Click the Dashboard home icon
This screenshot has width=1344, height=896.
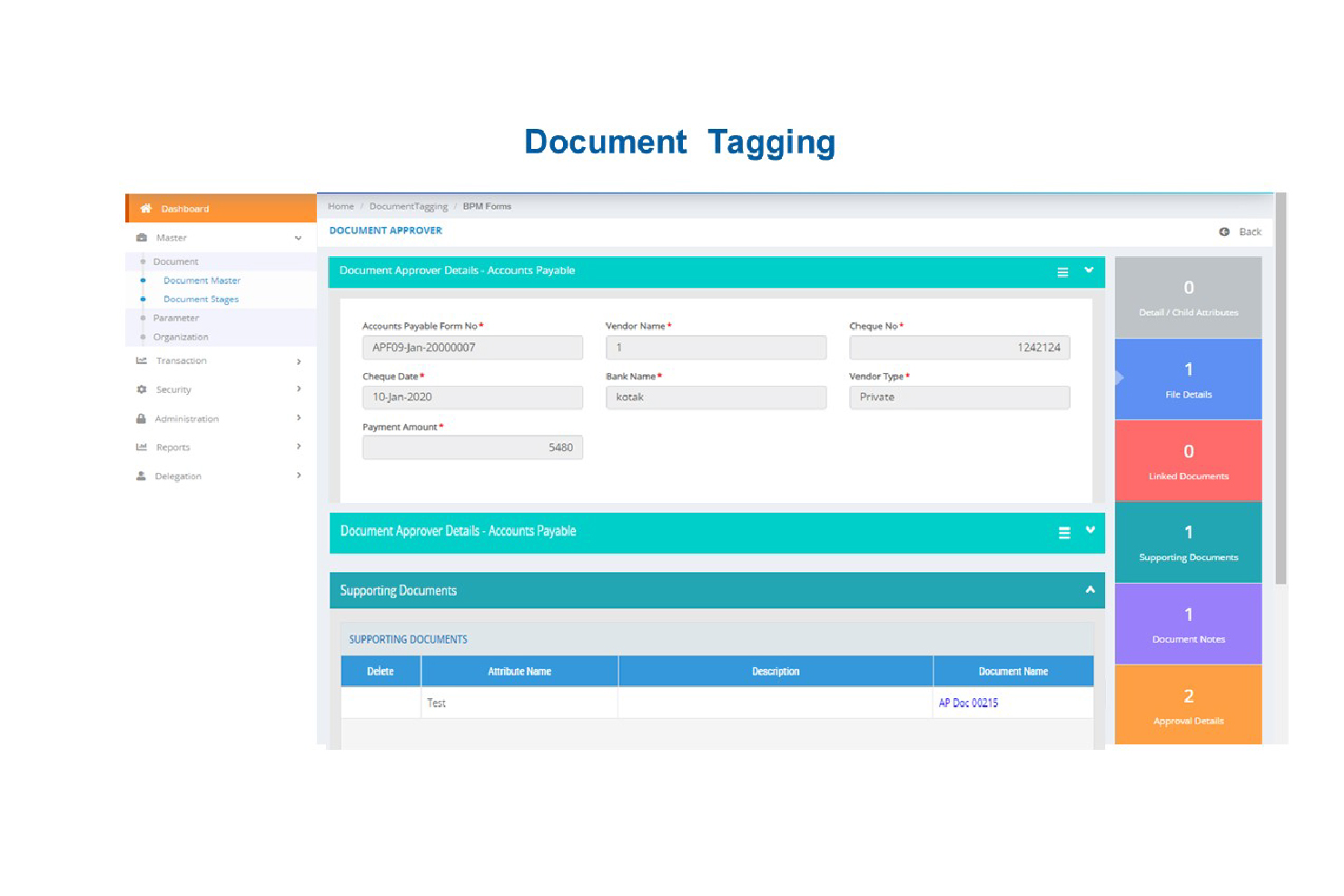pyautogui.click(x=145, y=209)
